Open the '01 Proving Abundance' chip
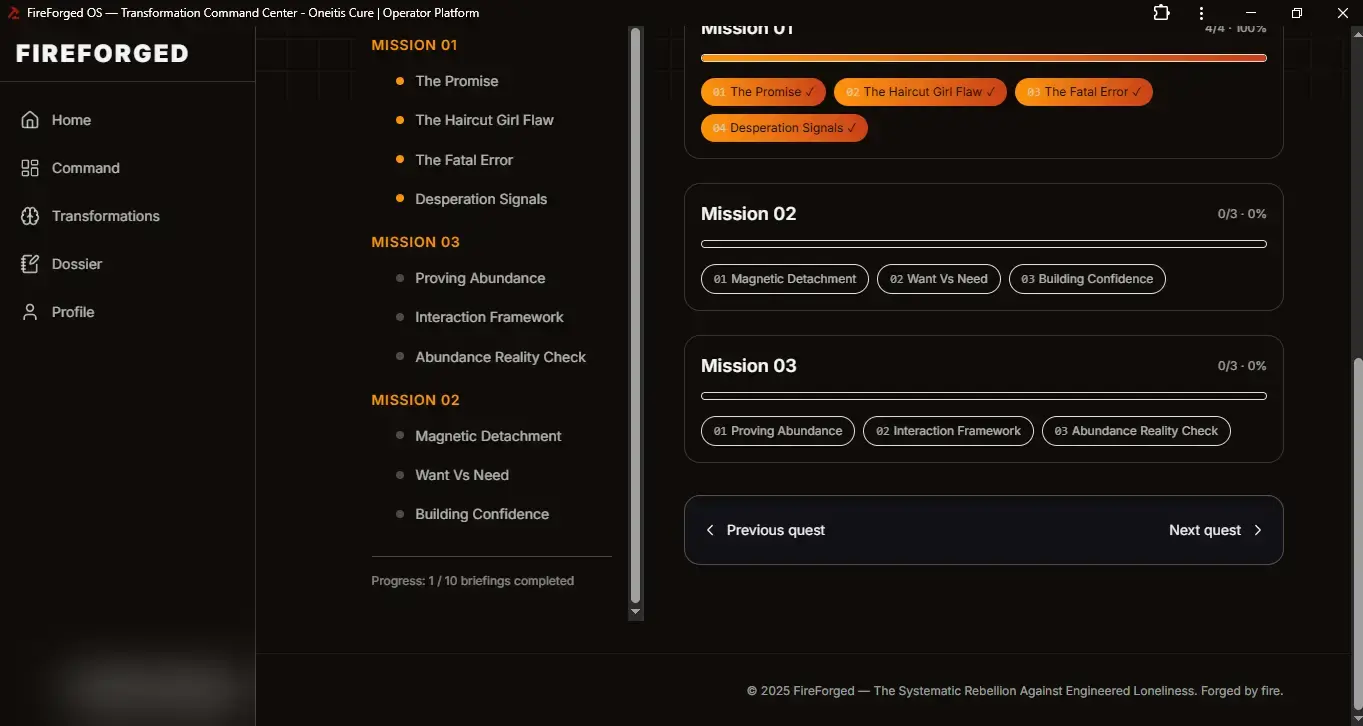The height and width of the screenshot is (726, 1363). tap(777, 431)
